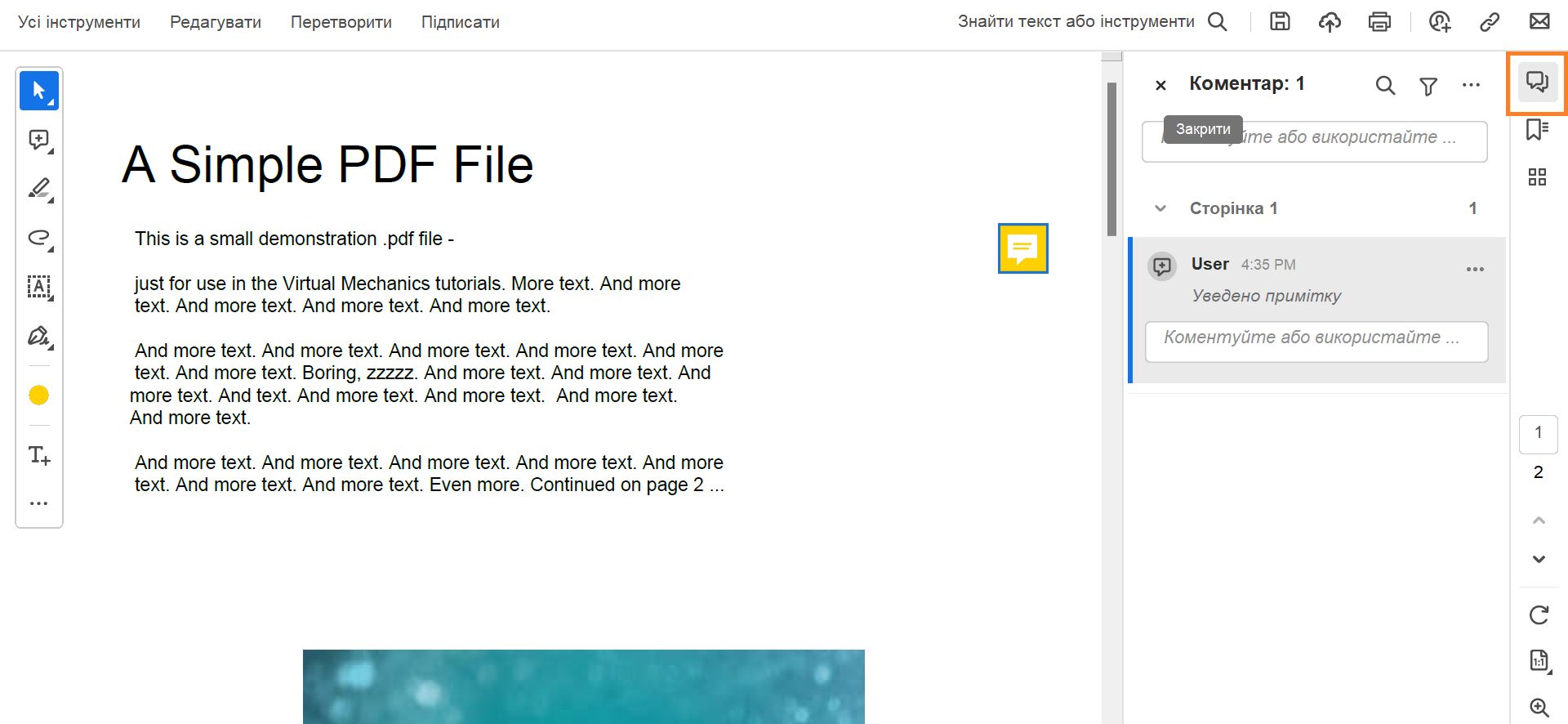Image resolution: width=1568 pixels, height=724 pixels.
Task: Click the reply field under User's comment
Action: tap(1316, 342)
